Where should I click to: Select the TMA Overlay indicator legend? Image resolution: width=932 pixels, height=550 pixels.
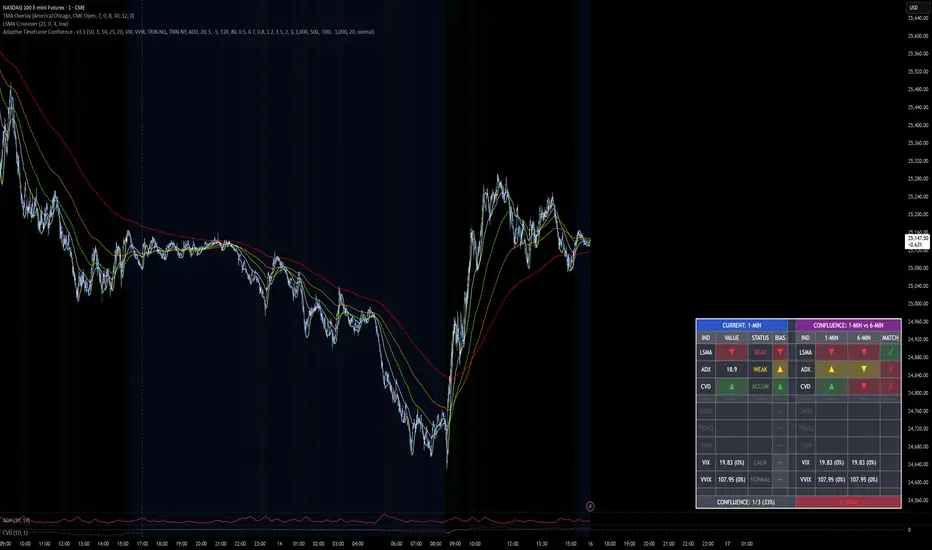click(70, 17)
